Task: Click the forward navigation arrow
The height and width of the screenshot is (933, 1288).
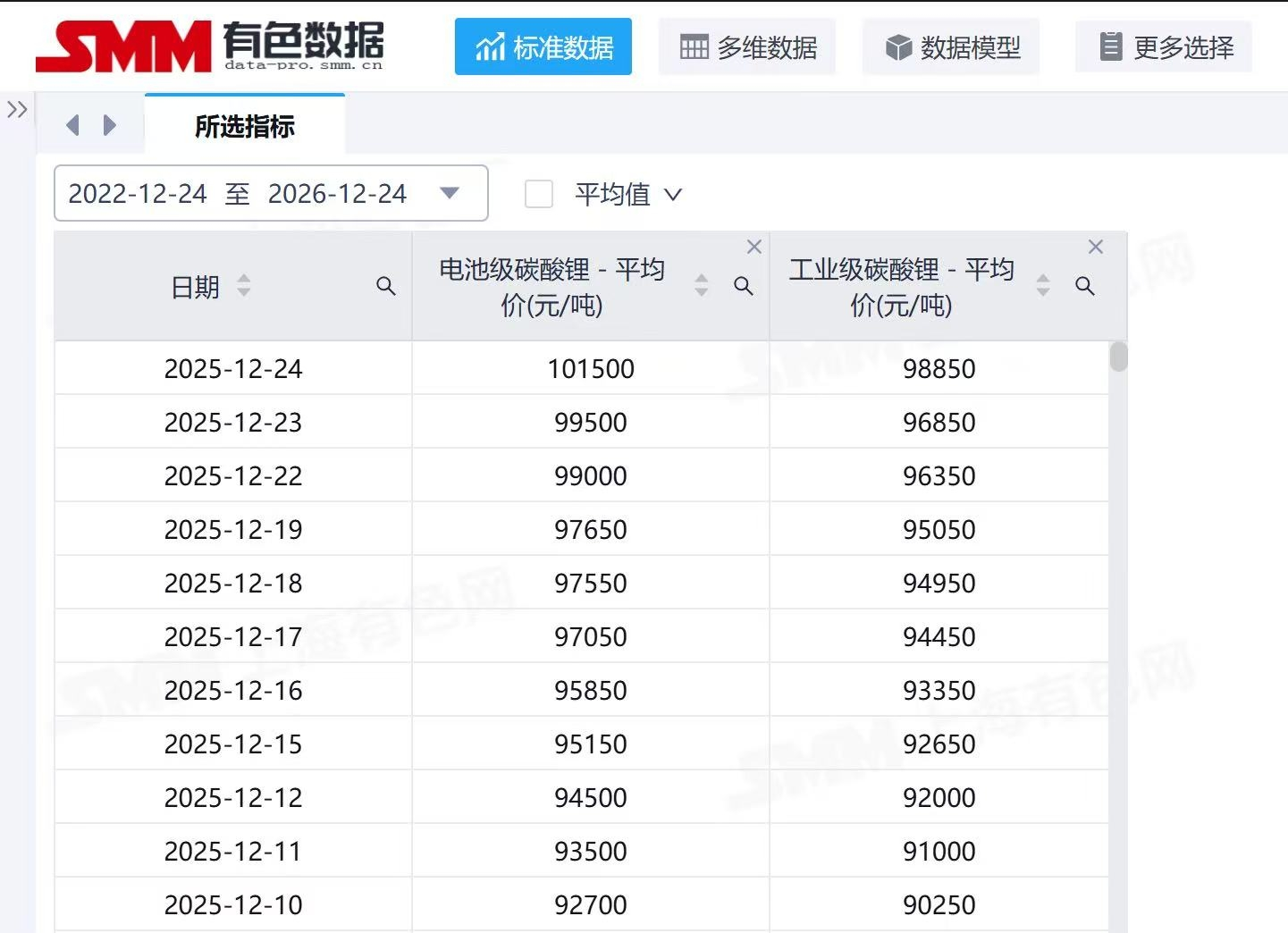Action: coord(109,125)
